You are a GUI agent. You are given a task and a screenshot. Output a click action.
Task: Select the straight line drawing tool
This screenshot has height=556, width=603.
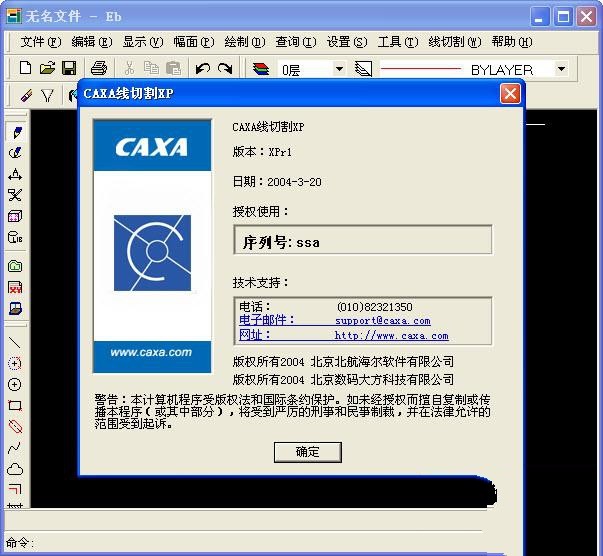(x=15, y=342)
